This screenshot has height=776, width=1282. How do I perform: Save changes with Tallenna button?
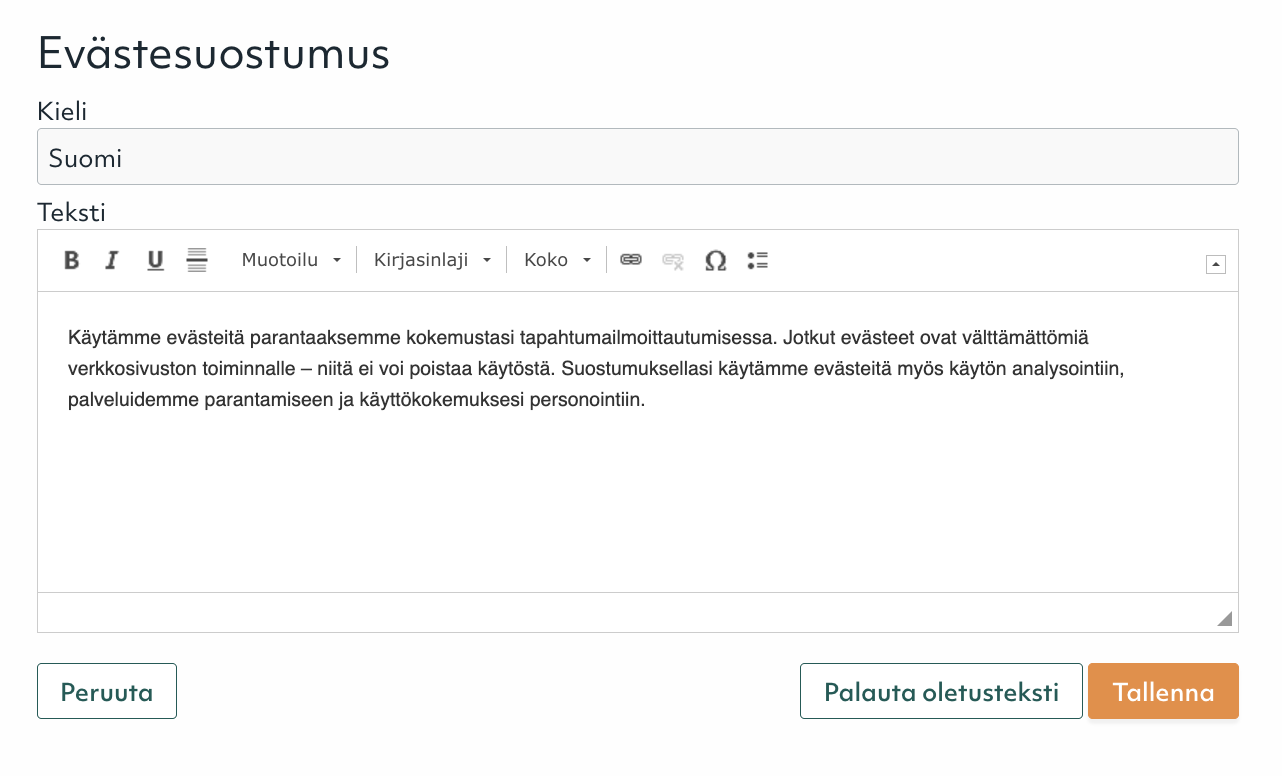(x=1163, y=691)
